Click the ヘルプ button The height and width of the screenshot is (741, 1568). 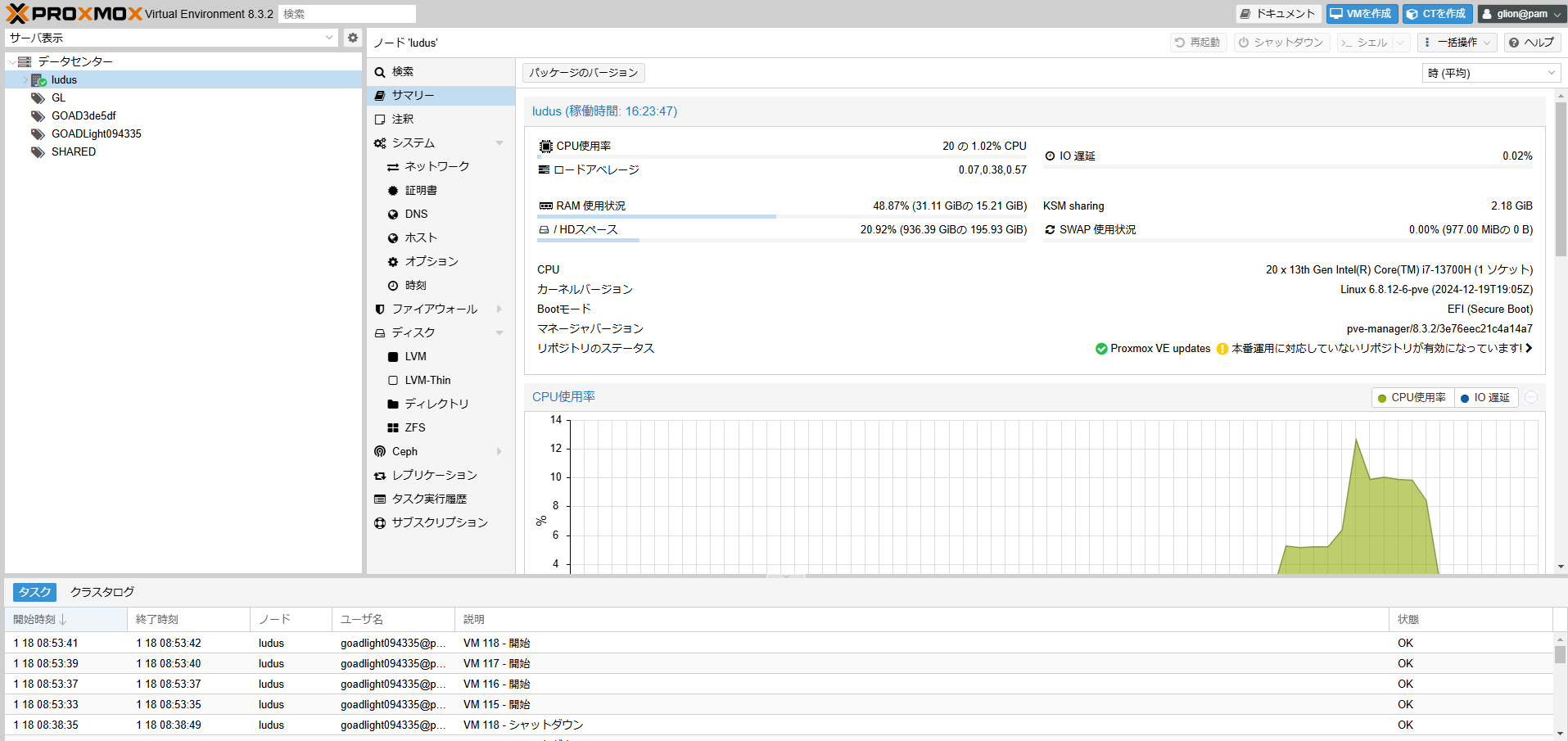coord(1531,43)
